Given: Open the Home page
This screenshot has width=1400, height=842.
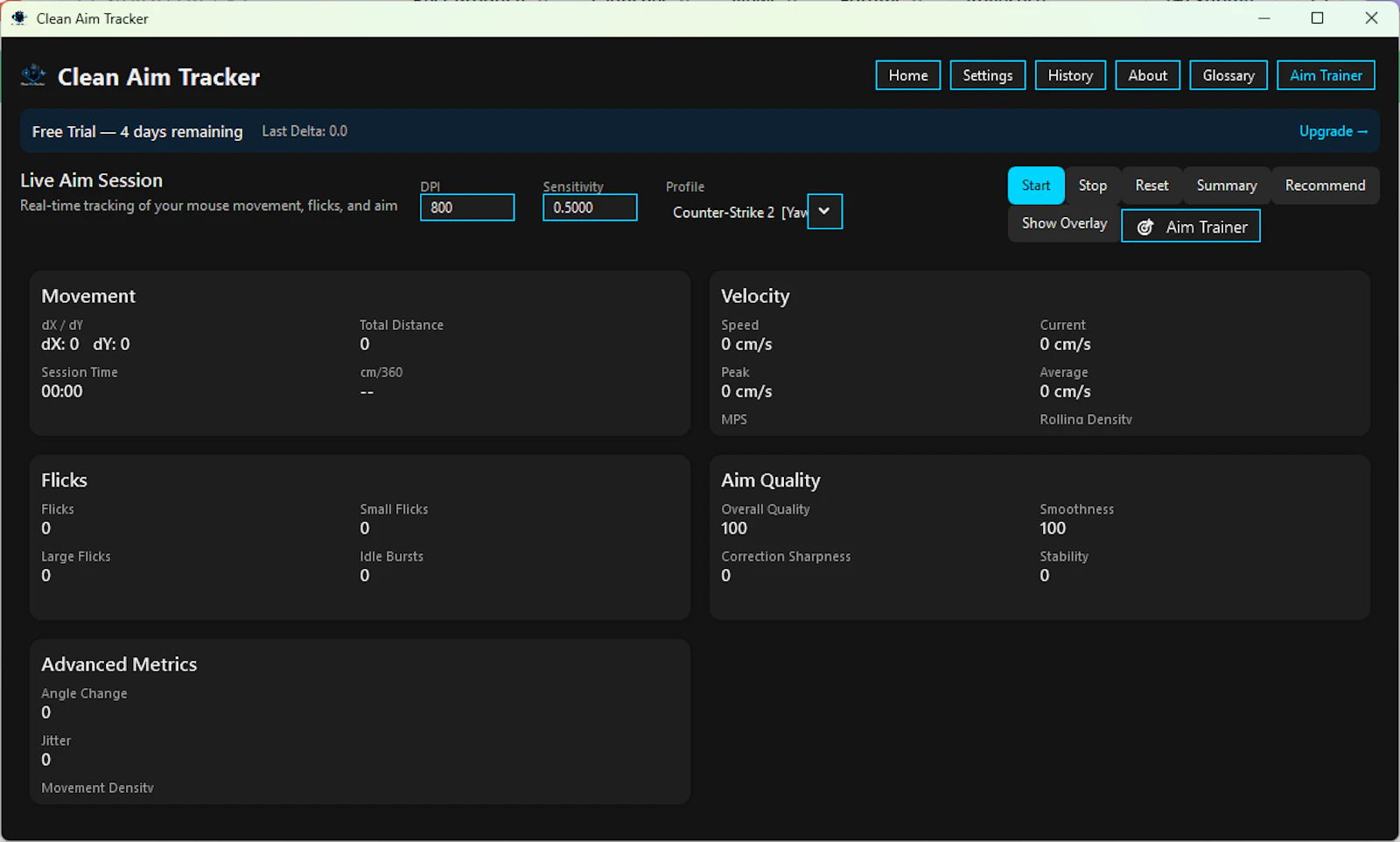Looking at the screenshot, I should (908, 75).
